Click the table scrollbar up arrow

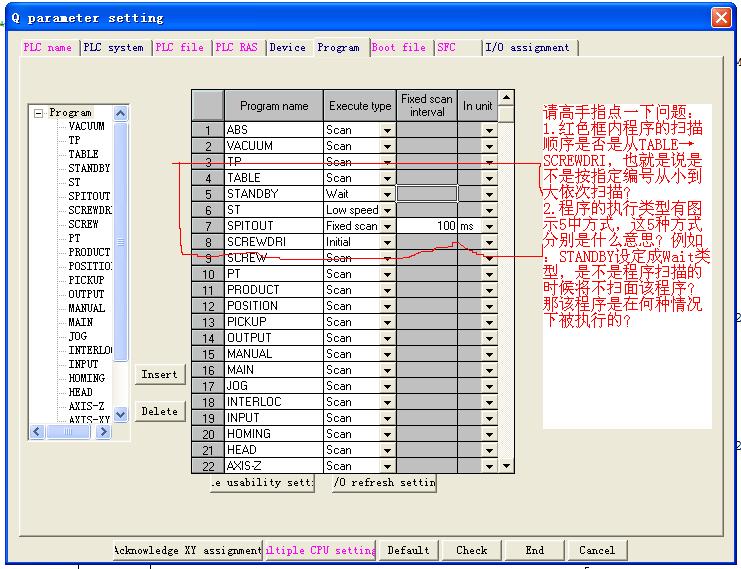(x=506, y=98)
